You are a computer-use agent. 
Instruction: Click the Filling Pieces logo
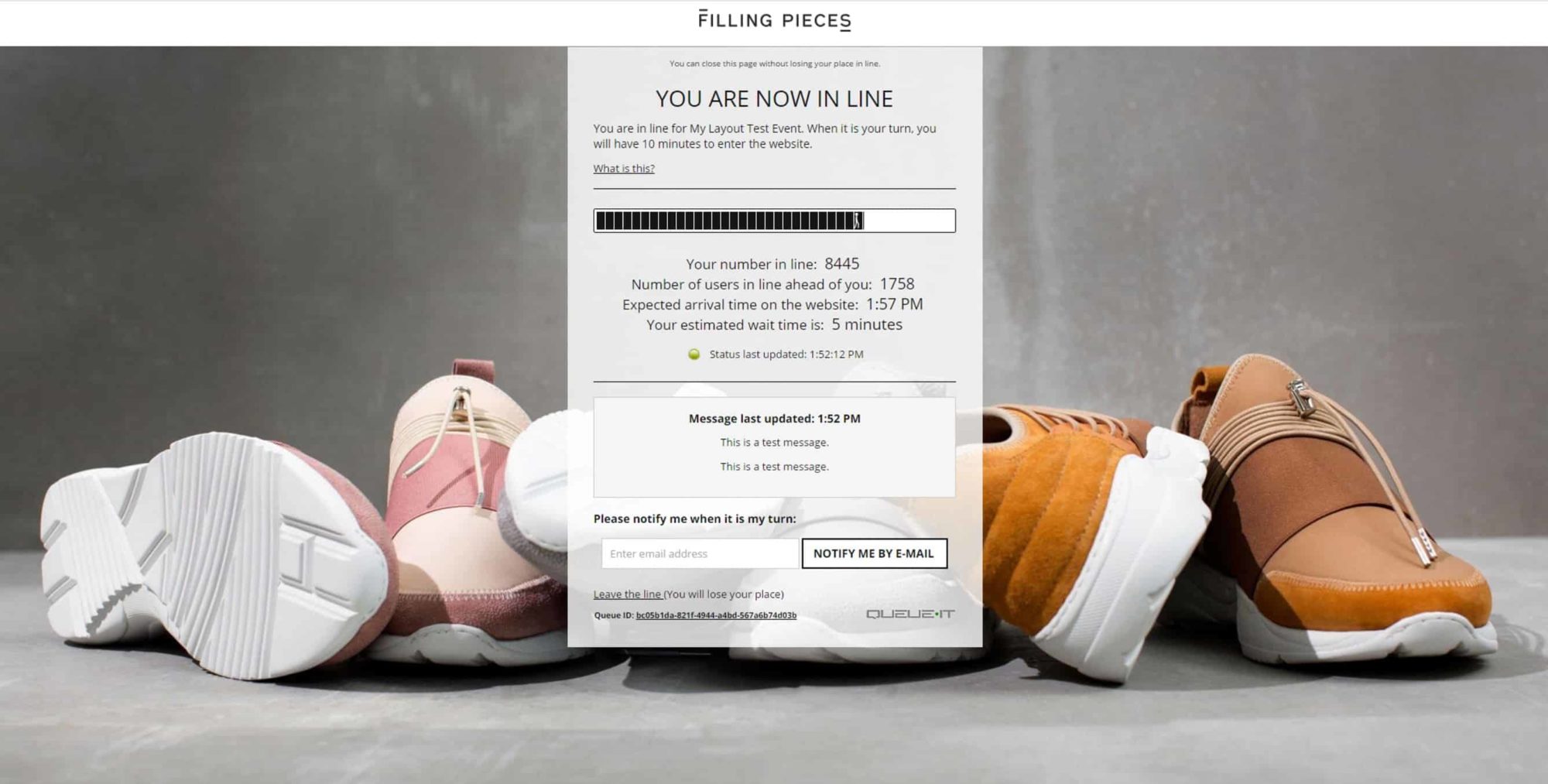tap(774, 20)
